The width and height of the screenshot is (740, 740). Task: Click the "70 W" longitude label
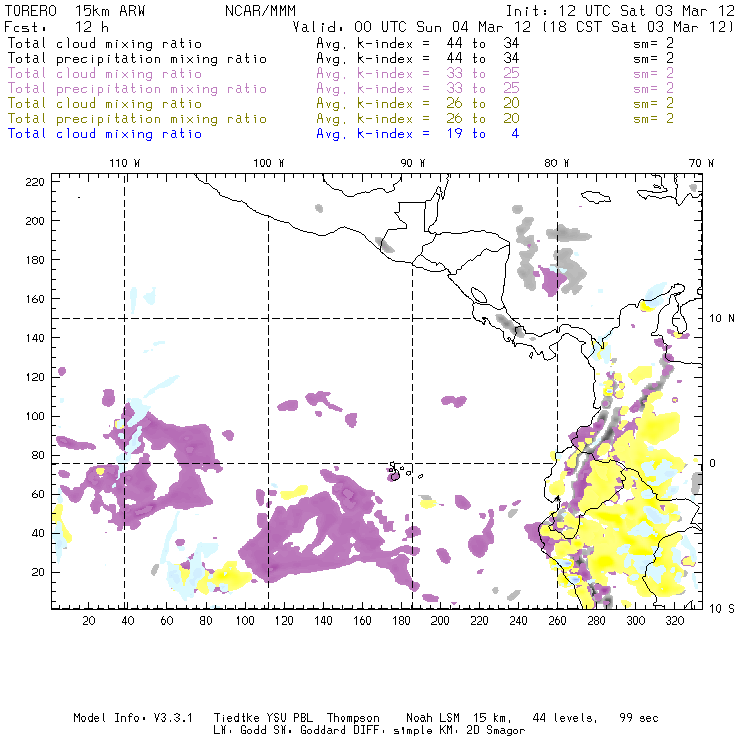701,163
